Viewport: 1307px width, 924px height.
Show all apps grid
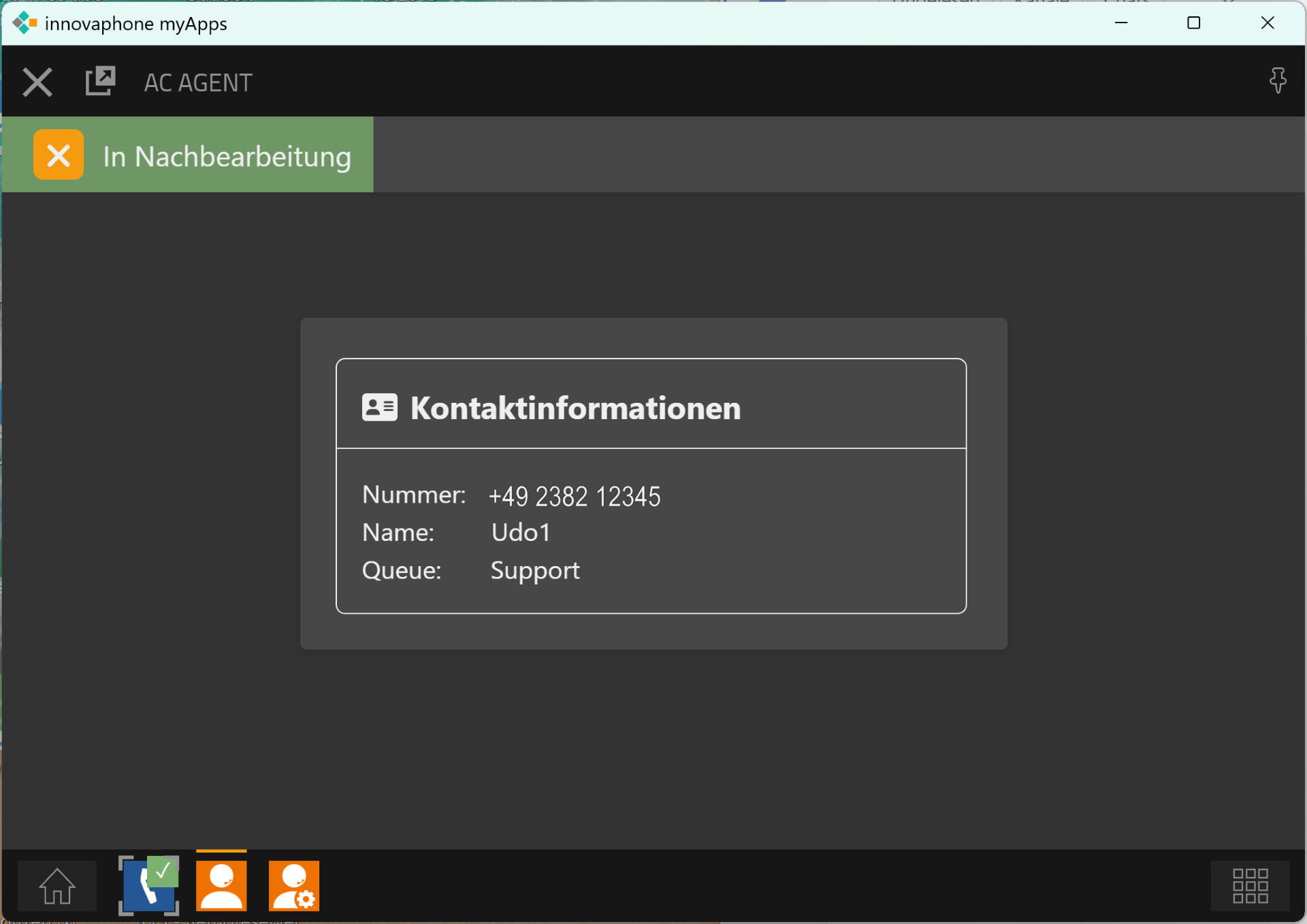pyautogui.click(x=1249, y=886)
